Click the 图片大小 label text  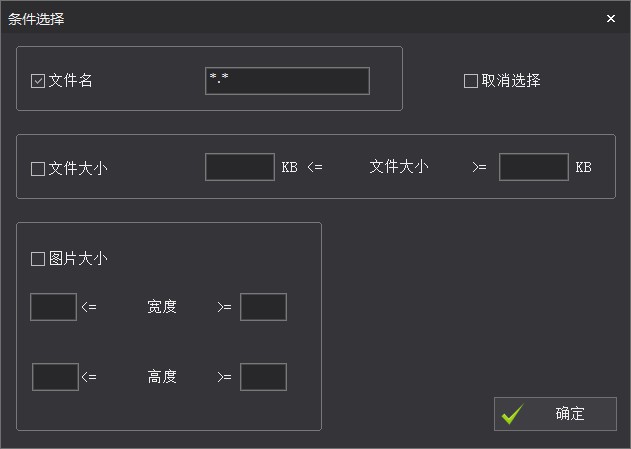tap(78, 259)
